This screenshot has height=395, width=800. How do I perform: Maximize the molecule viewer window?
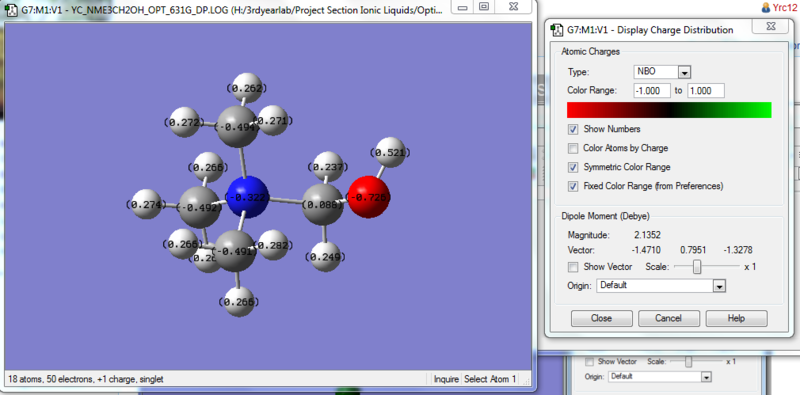click(x=484, y=7)
